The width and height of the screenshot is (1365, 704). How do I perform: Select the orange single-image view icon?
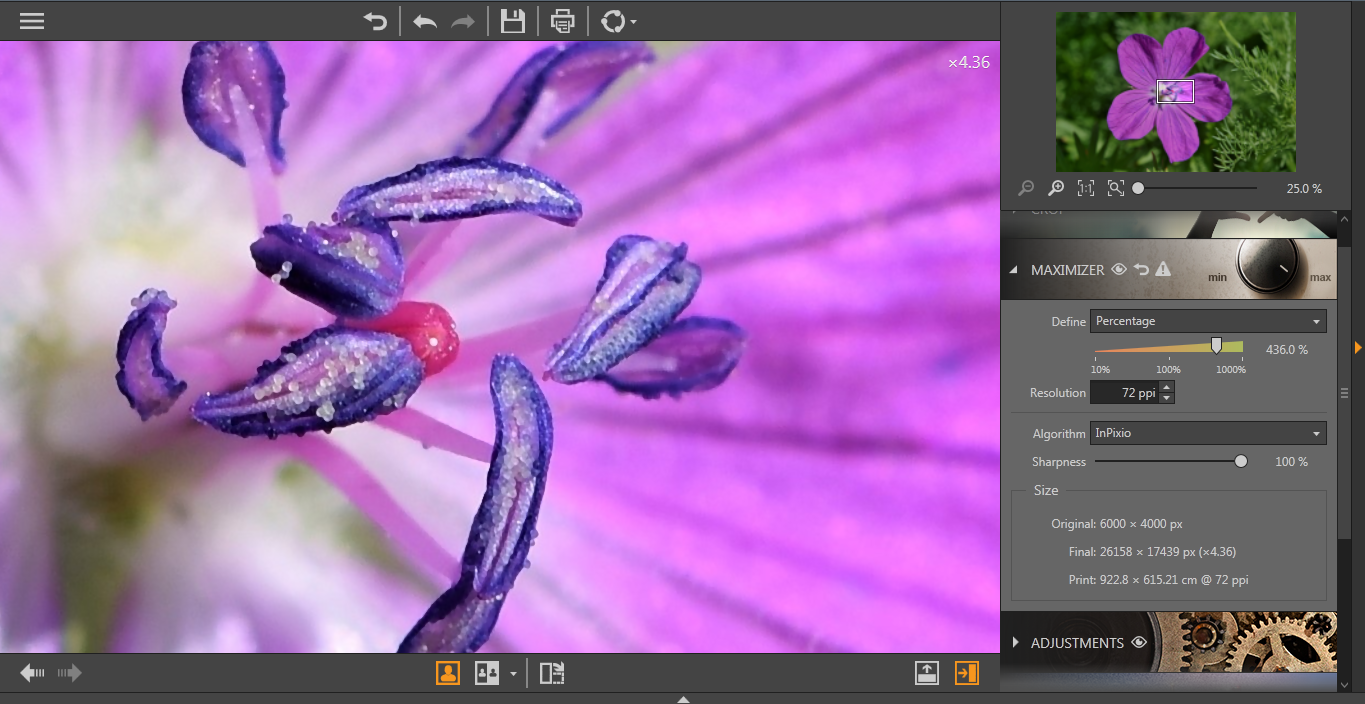pyautogui.click(x=448, y=672)
